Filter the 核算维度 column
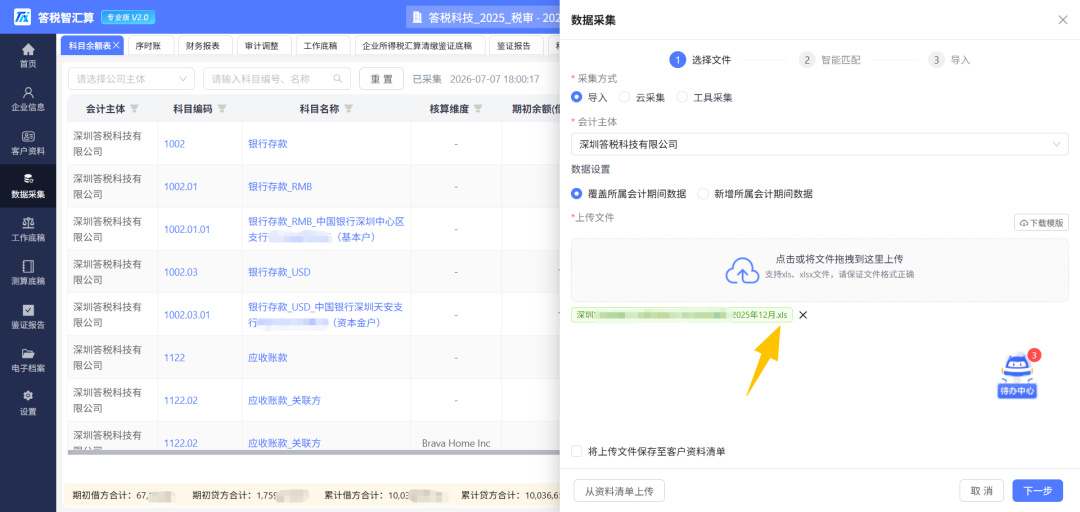Screen dimensions: 1080x512 click(x=478, y=109)
